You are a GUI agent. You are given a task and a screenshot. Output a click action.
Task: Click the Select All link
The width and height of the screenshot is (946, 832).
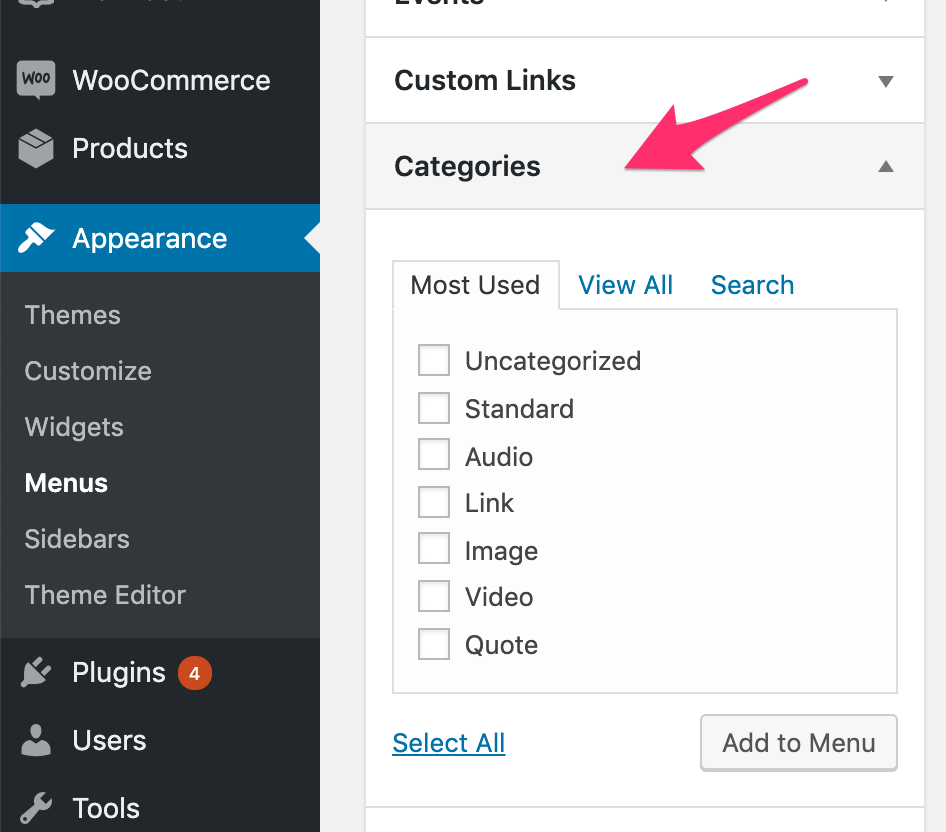(448, 743)
